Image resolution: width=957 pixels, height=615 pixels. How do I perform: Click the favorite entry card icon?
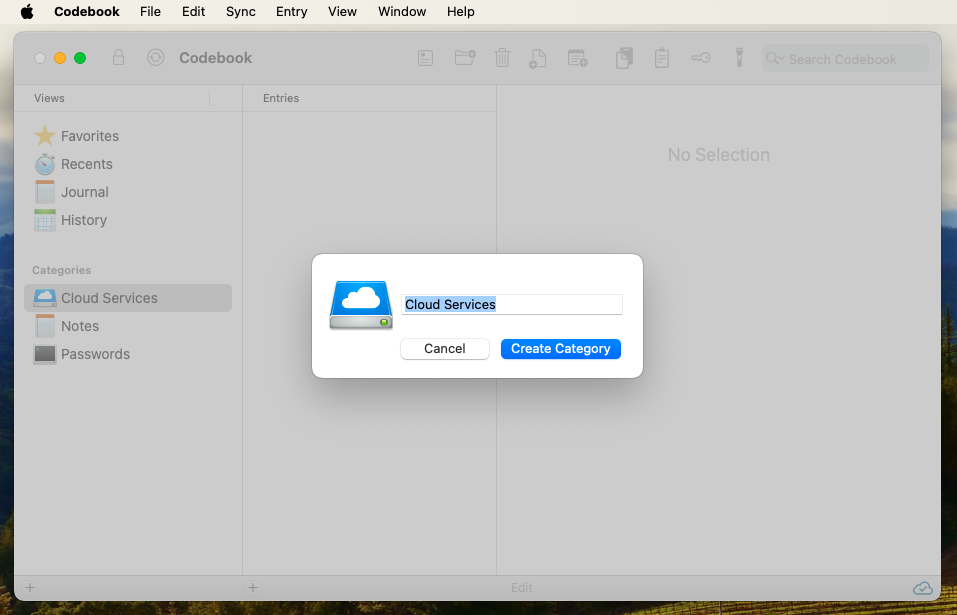(x=425, y=59)
